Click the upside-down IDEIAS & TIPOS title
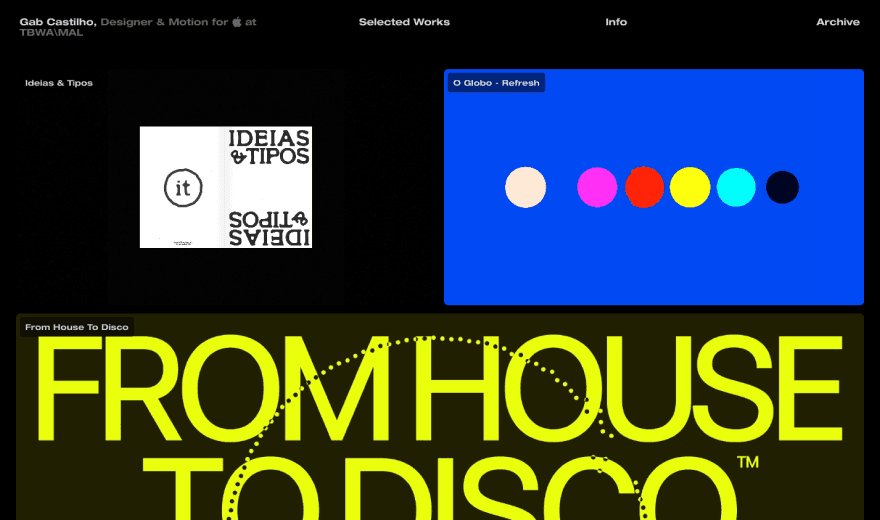This screenshot has width=880, height=520. click(269, 228)
